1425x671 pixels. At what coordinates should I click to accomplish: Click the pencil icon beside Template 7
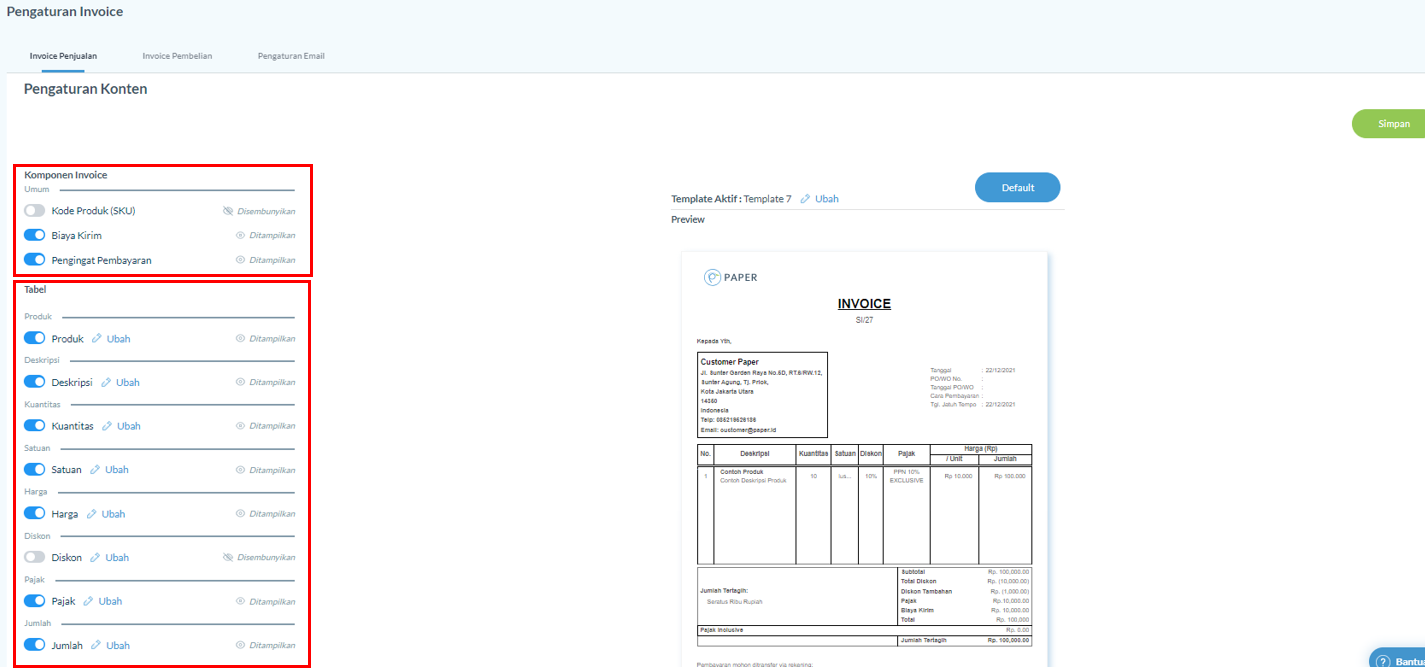(805, 199)
